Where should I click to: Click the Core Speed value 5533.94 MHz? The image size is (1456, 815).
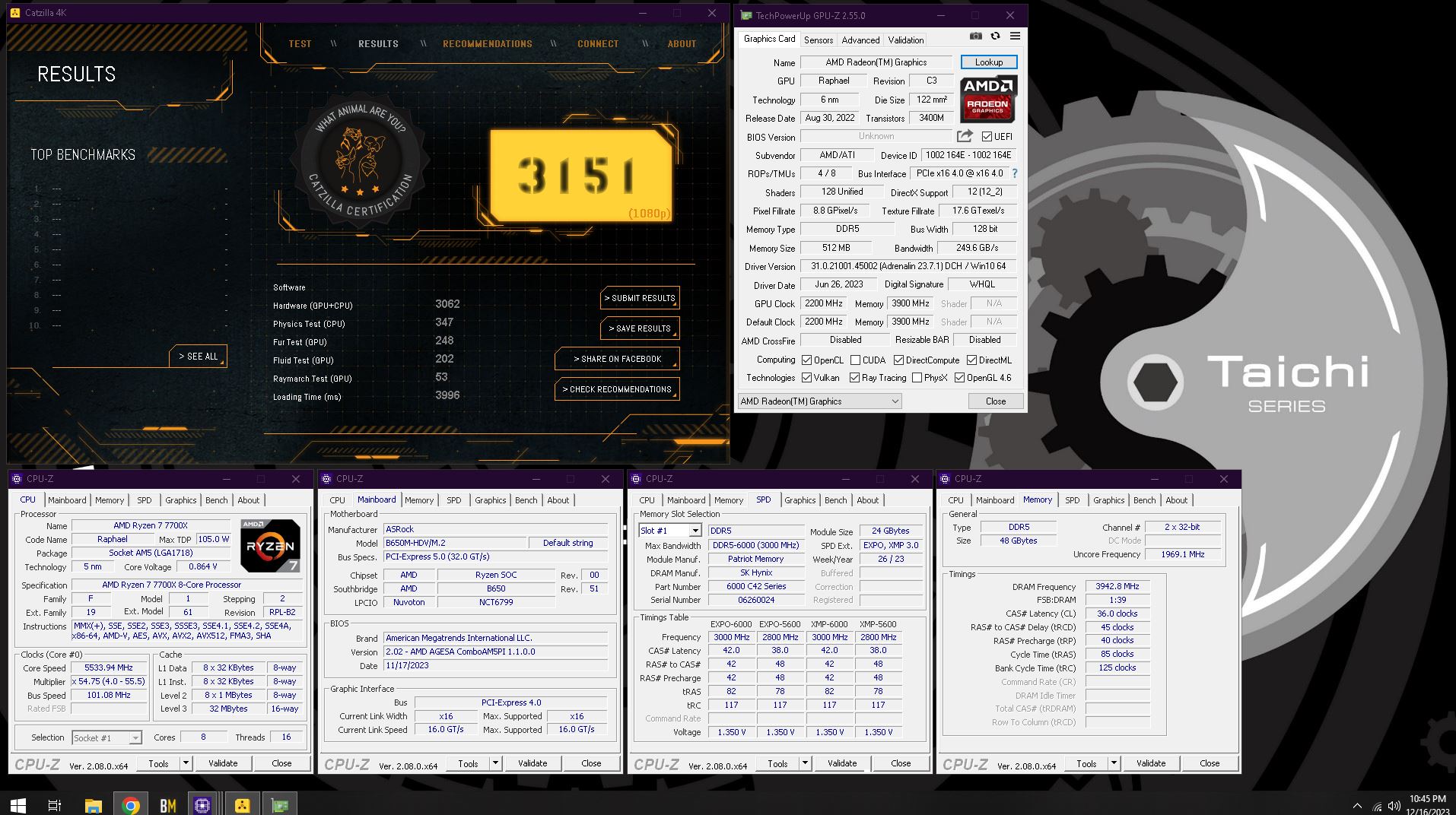109,668
